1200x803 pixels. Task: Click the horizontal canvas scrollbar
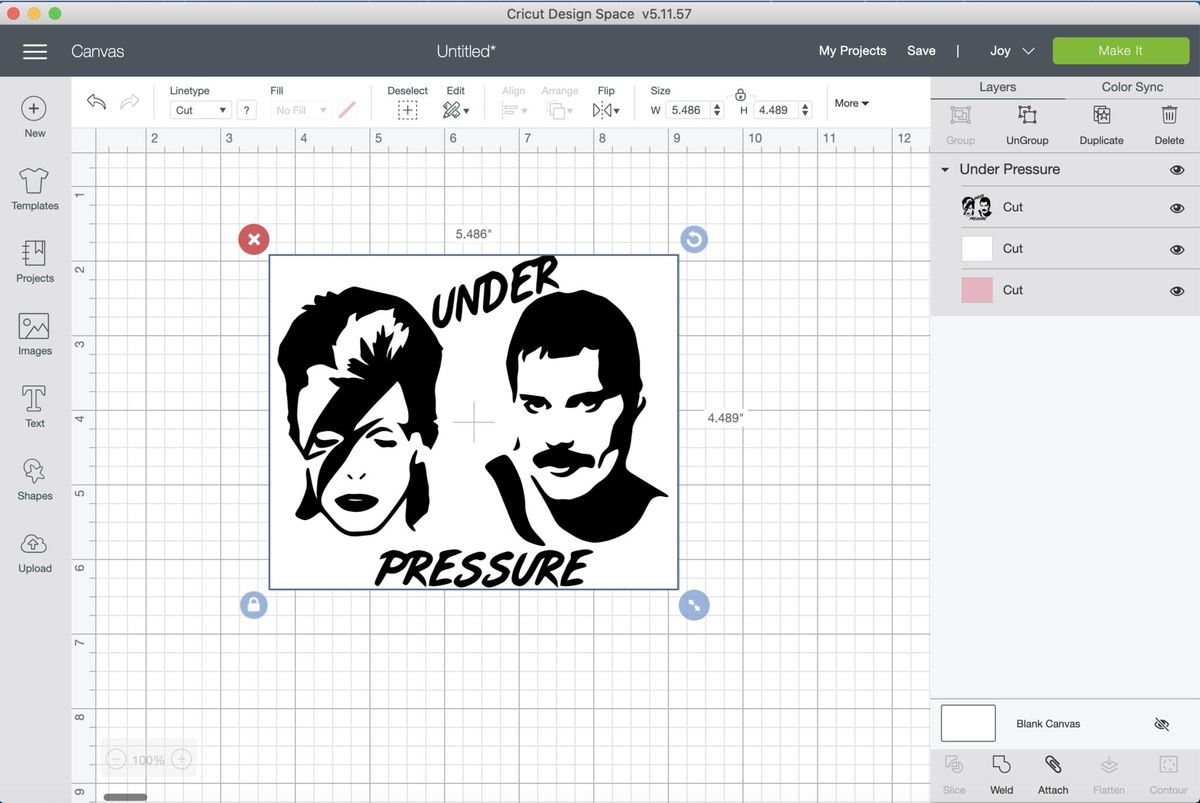point(125,797)
